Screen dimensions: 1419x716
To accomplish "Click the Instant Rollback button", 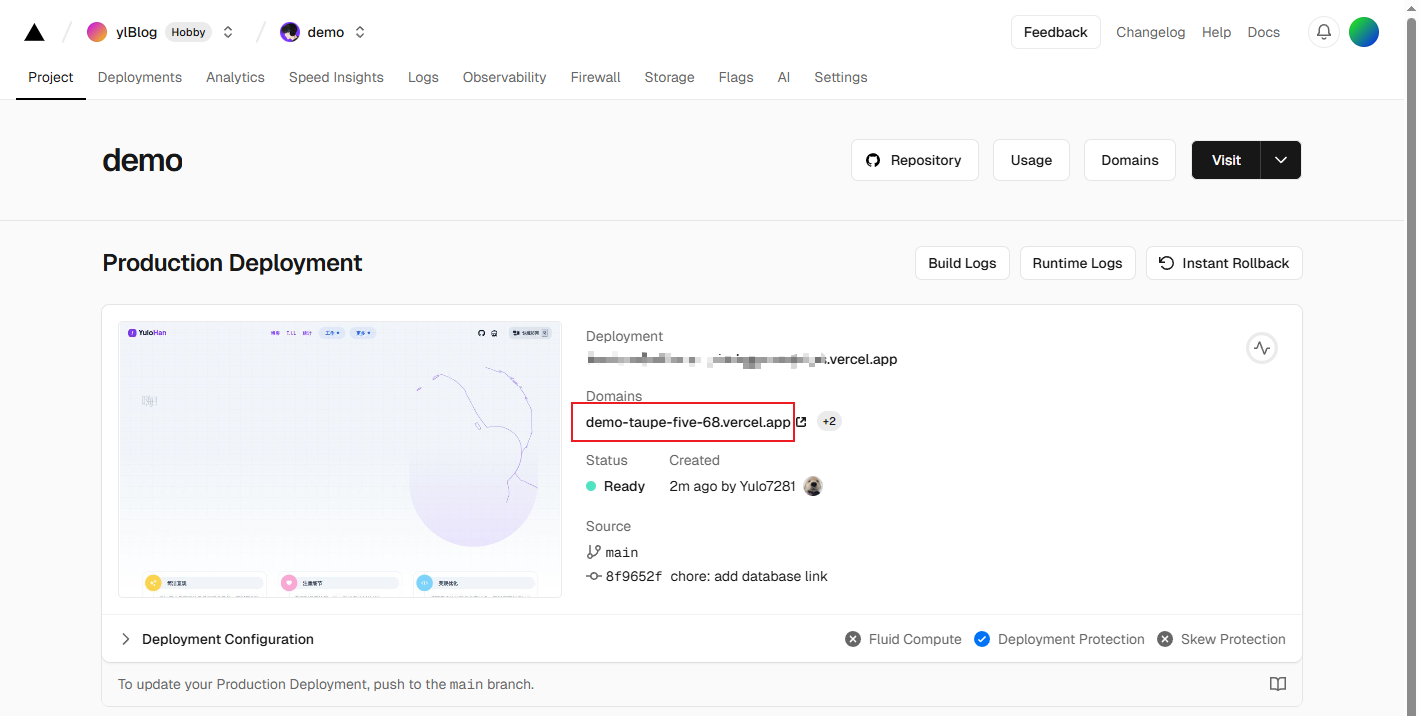I will click(x=1224, y=263).
